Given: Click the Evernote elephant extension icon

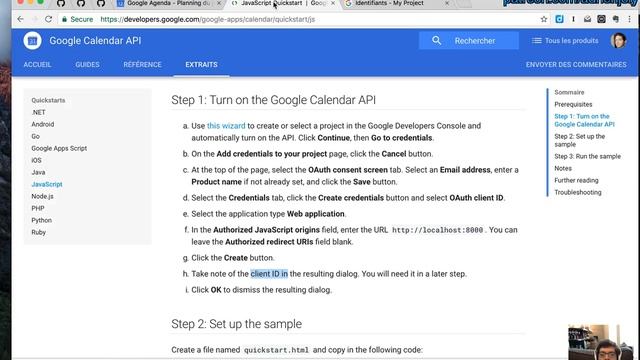Looking at the screenshot, I should [x=616, y=19].
